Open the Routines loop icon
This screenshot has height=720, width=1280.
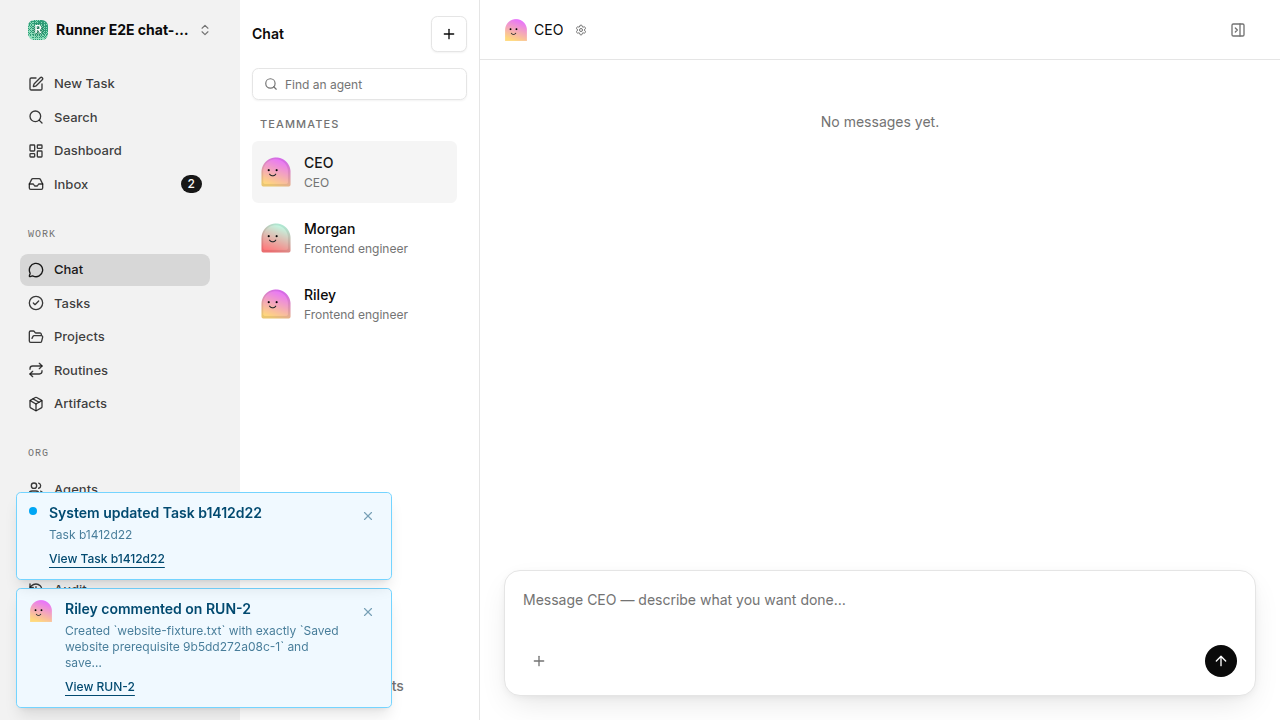click(x=36, y=370)
